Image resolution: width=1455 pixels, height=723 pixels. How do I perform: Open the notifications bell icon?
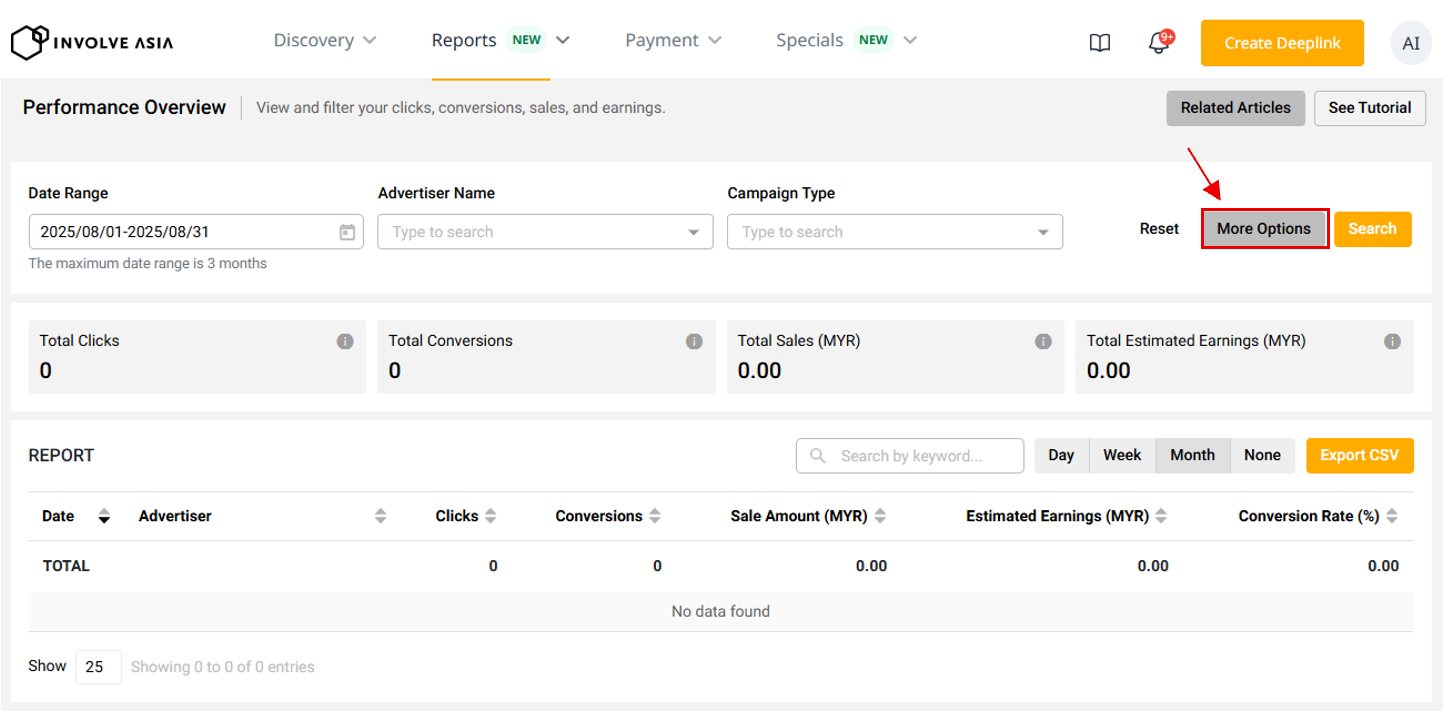(1159, 43)
